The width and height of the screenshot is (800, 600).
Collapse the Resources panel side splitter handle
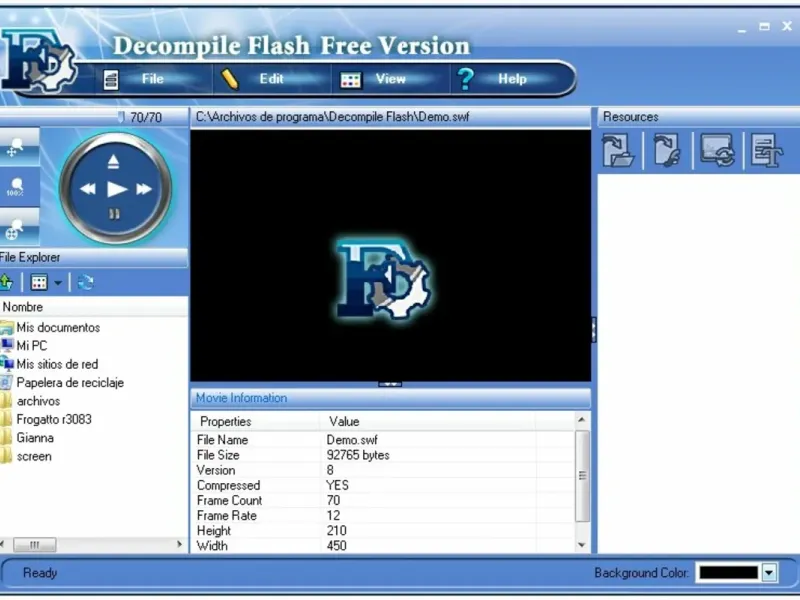click(x=593, y=330)
